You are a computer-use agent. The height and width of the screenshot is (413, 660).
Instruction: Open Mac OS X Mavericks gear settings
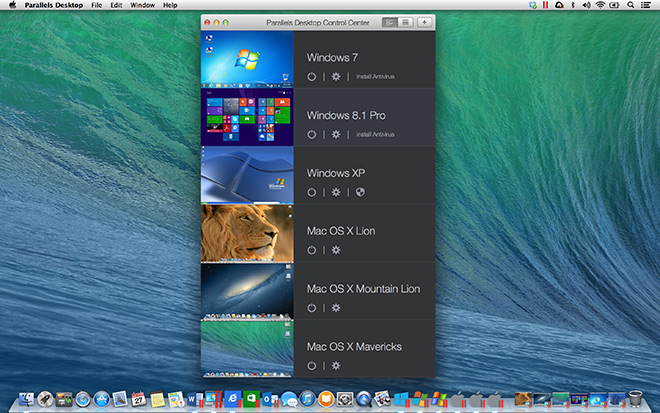[x=335, y=365]
